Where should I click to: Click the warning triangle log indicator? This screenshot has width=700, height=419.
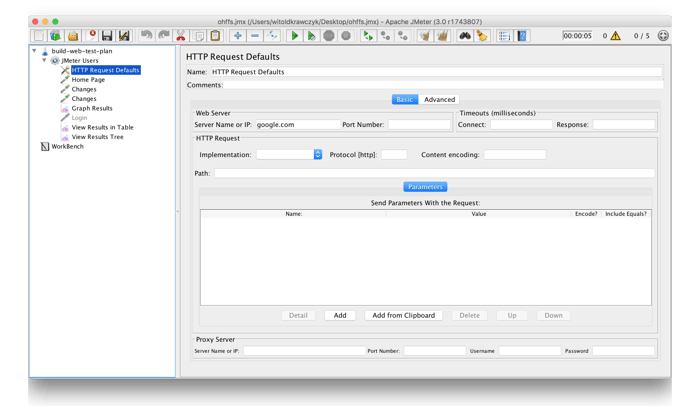(616, 36)
